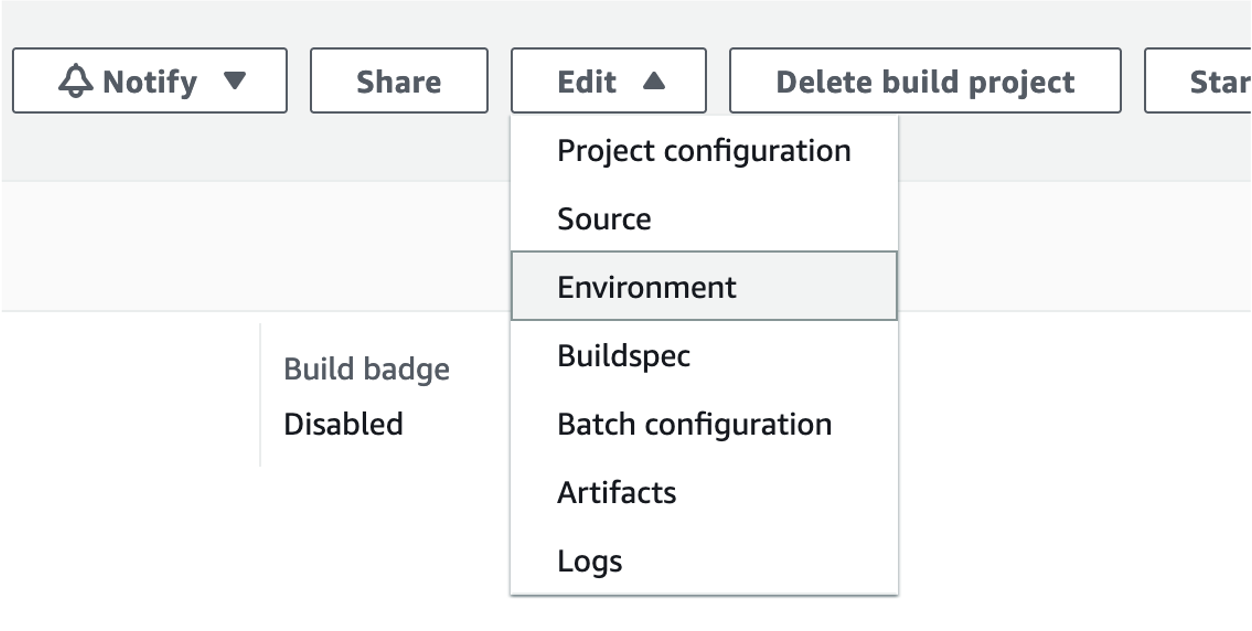Click the vertical divider beside Build badge
The image size is (1252, 631).
[260, 395]
